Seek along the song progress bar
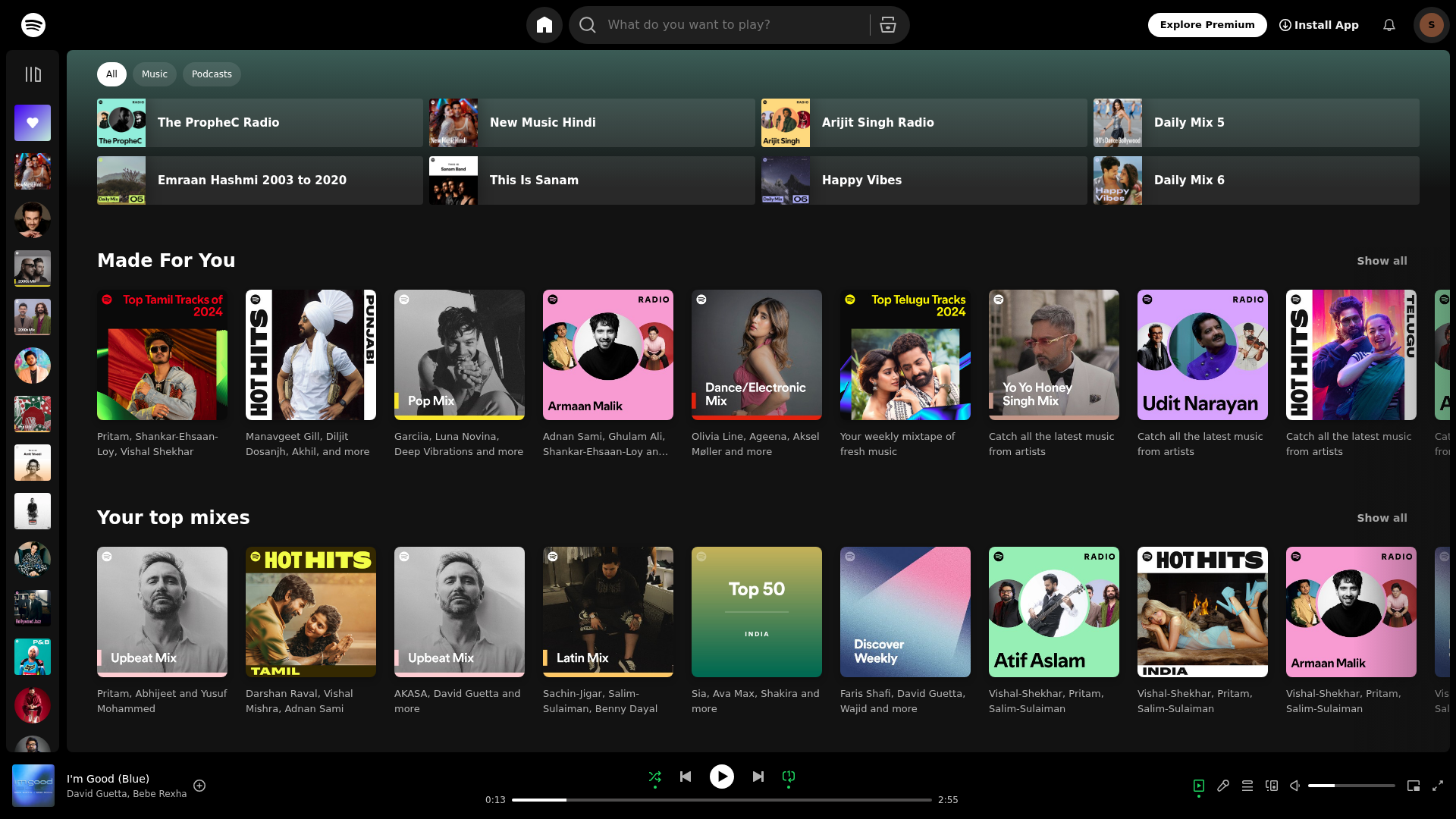 click(722, 800)
